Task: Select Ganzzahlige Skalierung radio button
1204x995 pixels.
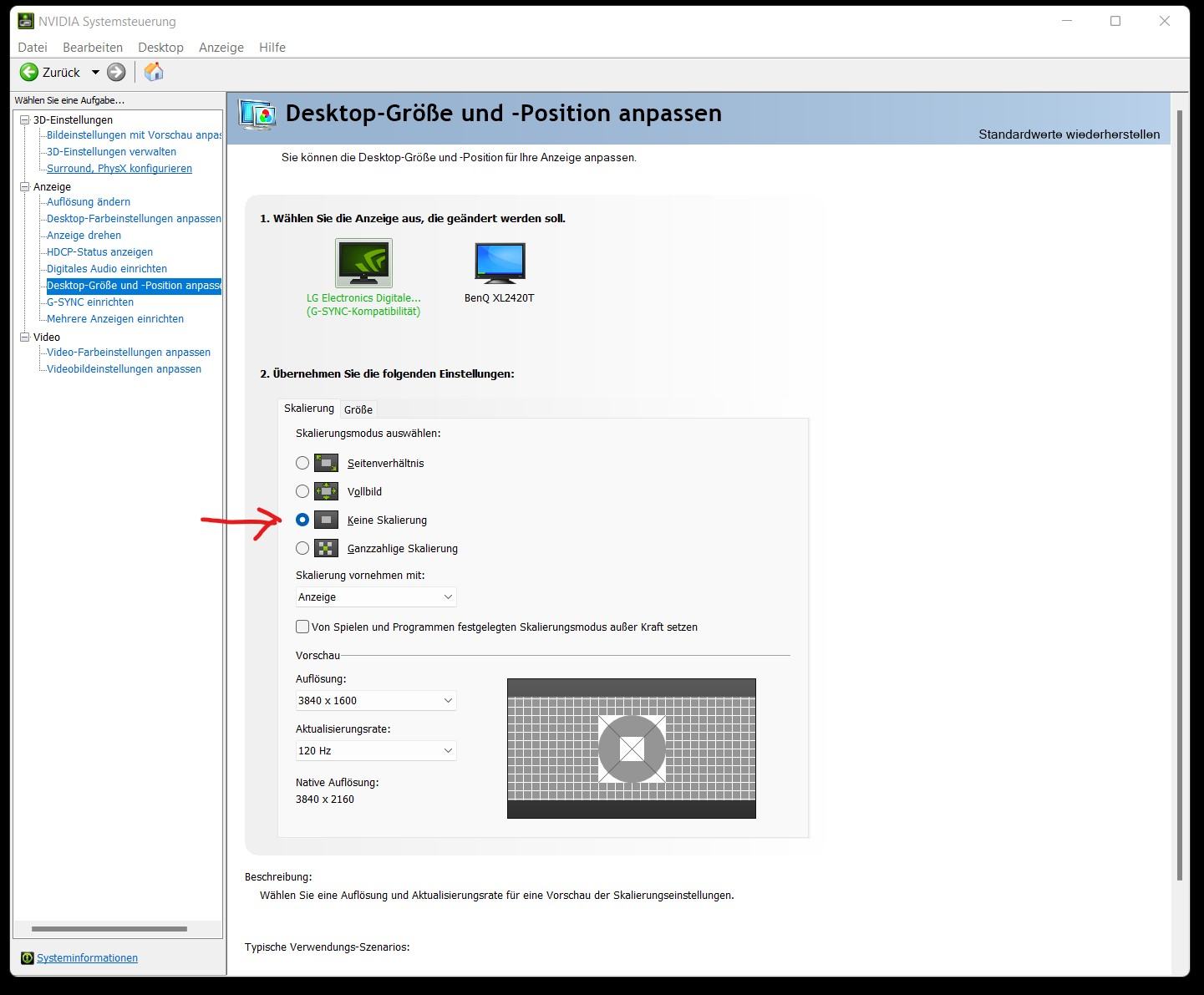Action: [x=302, y=548]
